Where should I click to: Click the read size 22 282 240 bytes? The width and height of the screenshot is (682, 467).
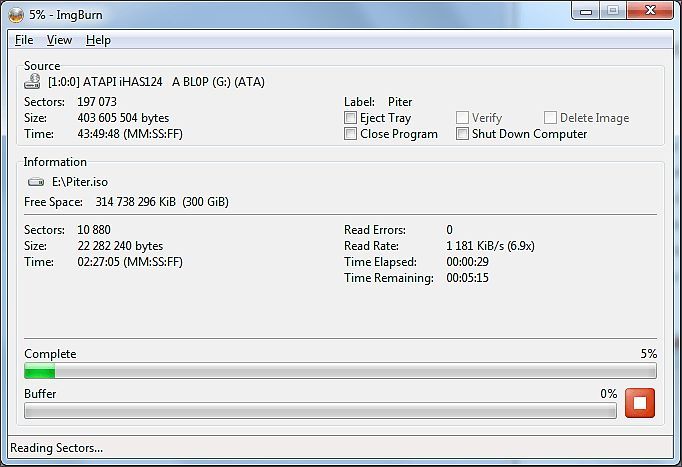120,246
